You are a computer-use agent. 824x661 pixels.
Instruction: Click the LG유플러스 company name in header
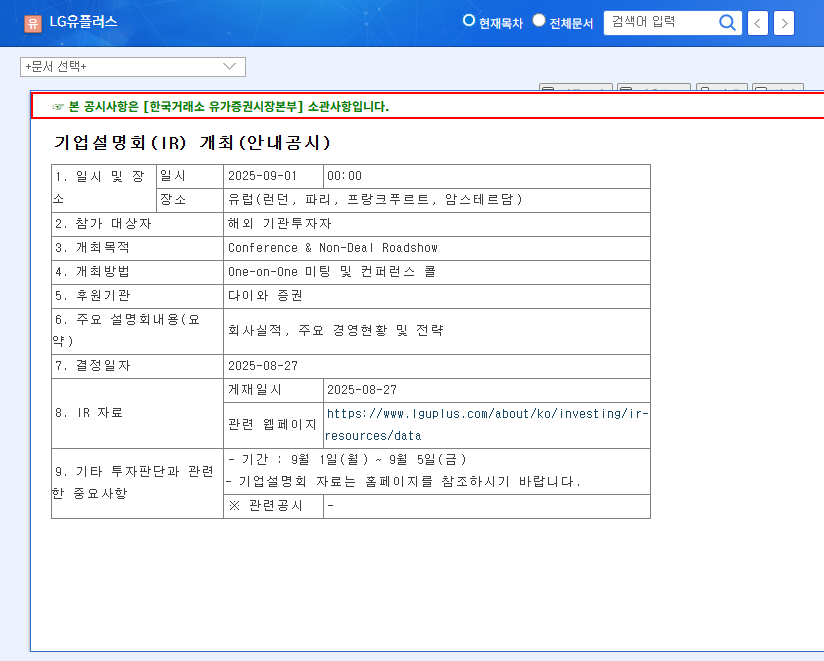83,22
